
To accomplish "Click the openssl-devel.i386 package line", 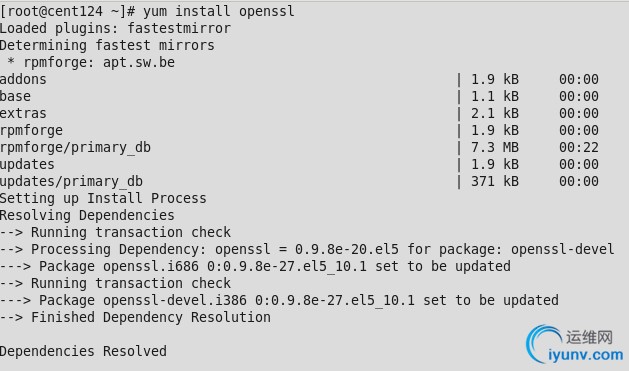I will [x=279, y=300].
